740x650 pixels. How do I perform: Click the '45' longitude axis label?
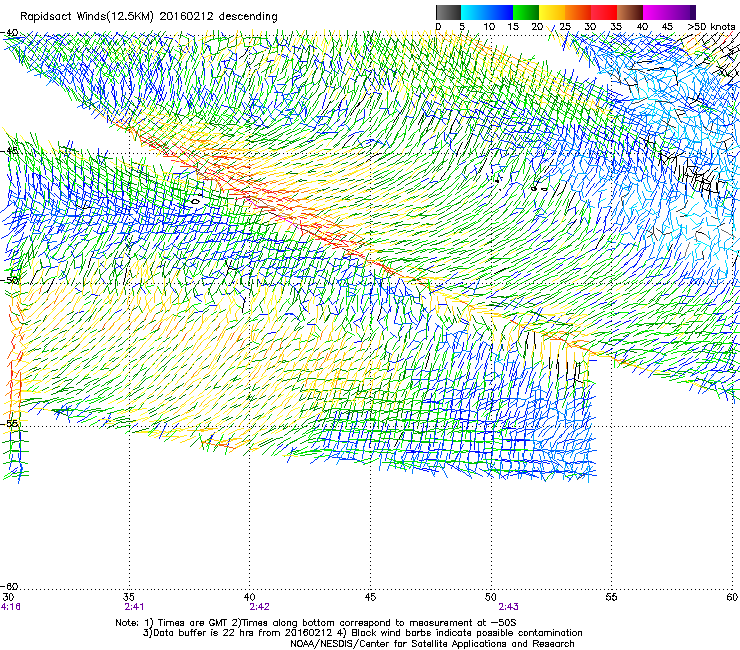click(x=370, y=597)
